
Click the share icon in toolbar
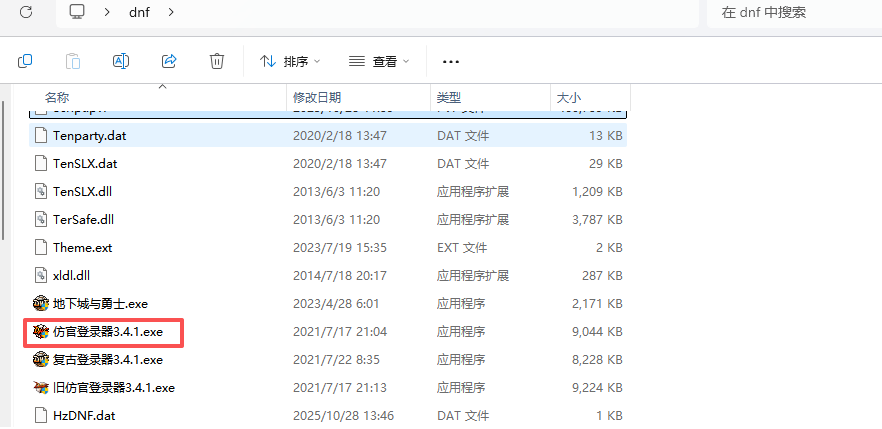[x=169, y=62]
